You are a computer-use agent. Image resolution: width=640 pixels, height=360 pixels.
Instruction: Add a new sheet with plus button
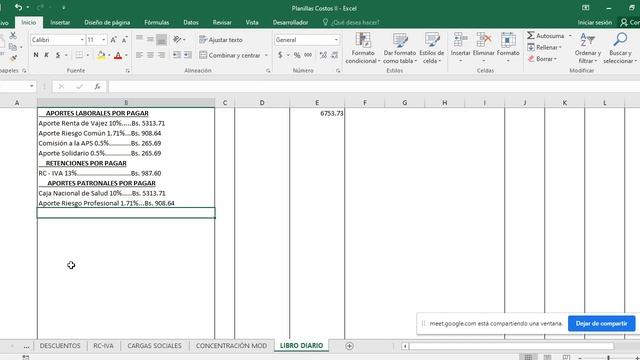pyautogui.click(x=349, y=346)
